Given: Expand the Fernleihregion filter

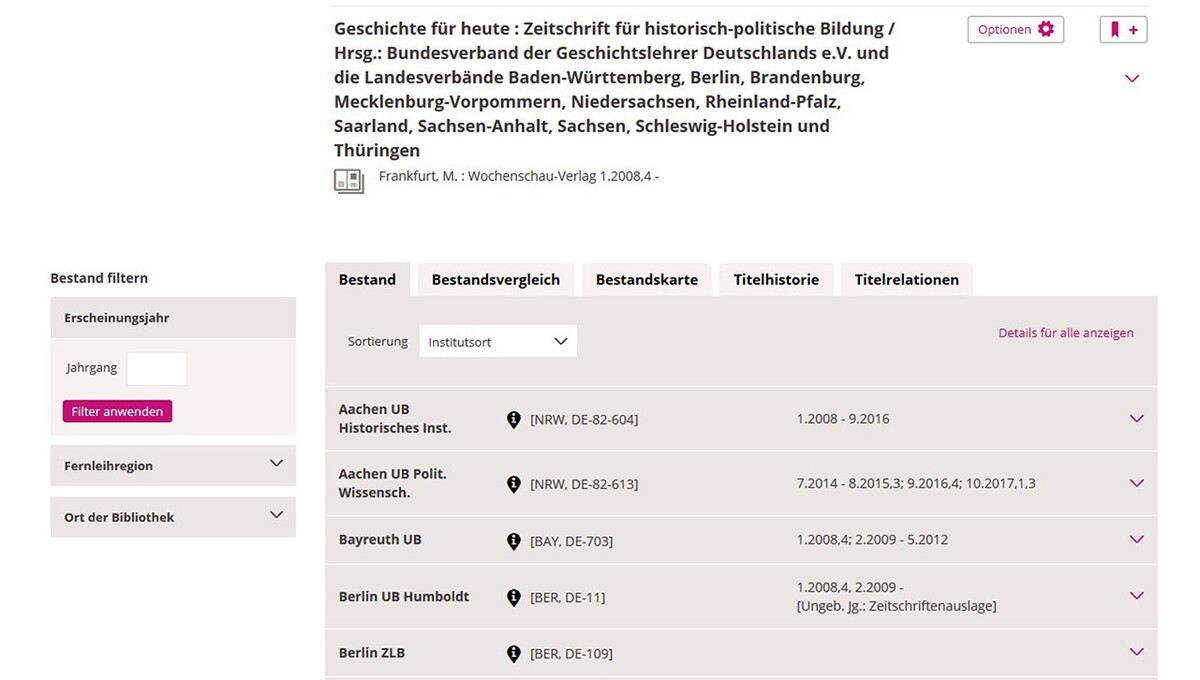Looking at the screenshot, I should click(x=173, y=465).
